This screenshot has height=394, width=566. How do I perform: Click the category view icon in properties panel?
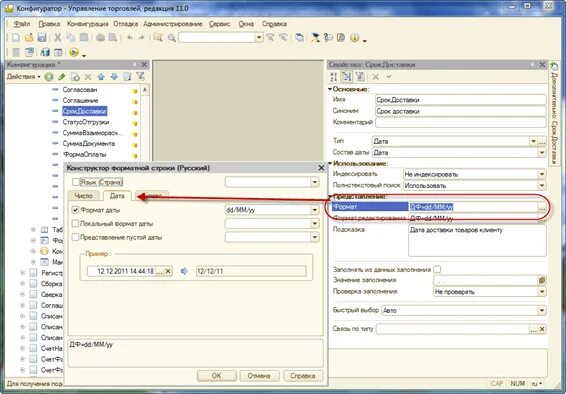coord(347,76)
